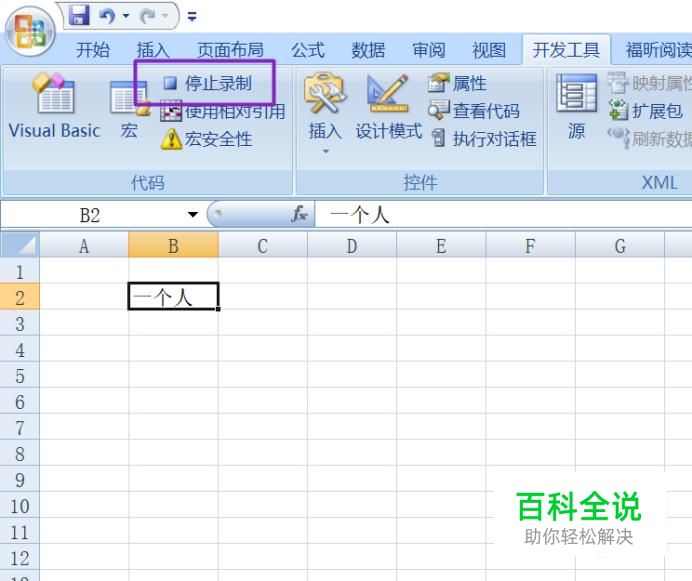The width and height of the screenshot is (692, 581).
Task: Select row 1 header
Action: 19,272
